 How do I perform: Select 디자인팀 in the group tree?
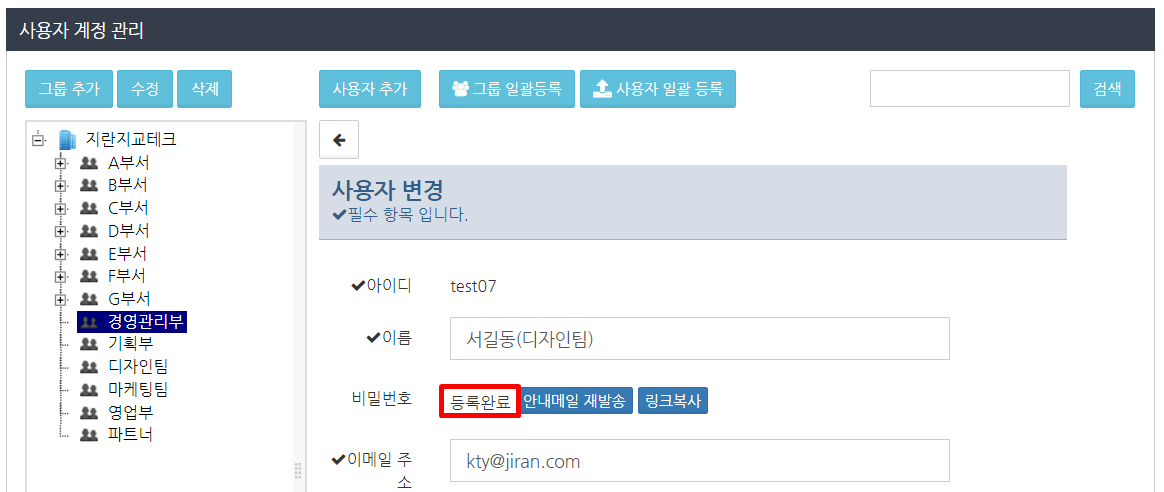tap(138, 367)
